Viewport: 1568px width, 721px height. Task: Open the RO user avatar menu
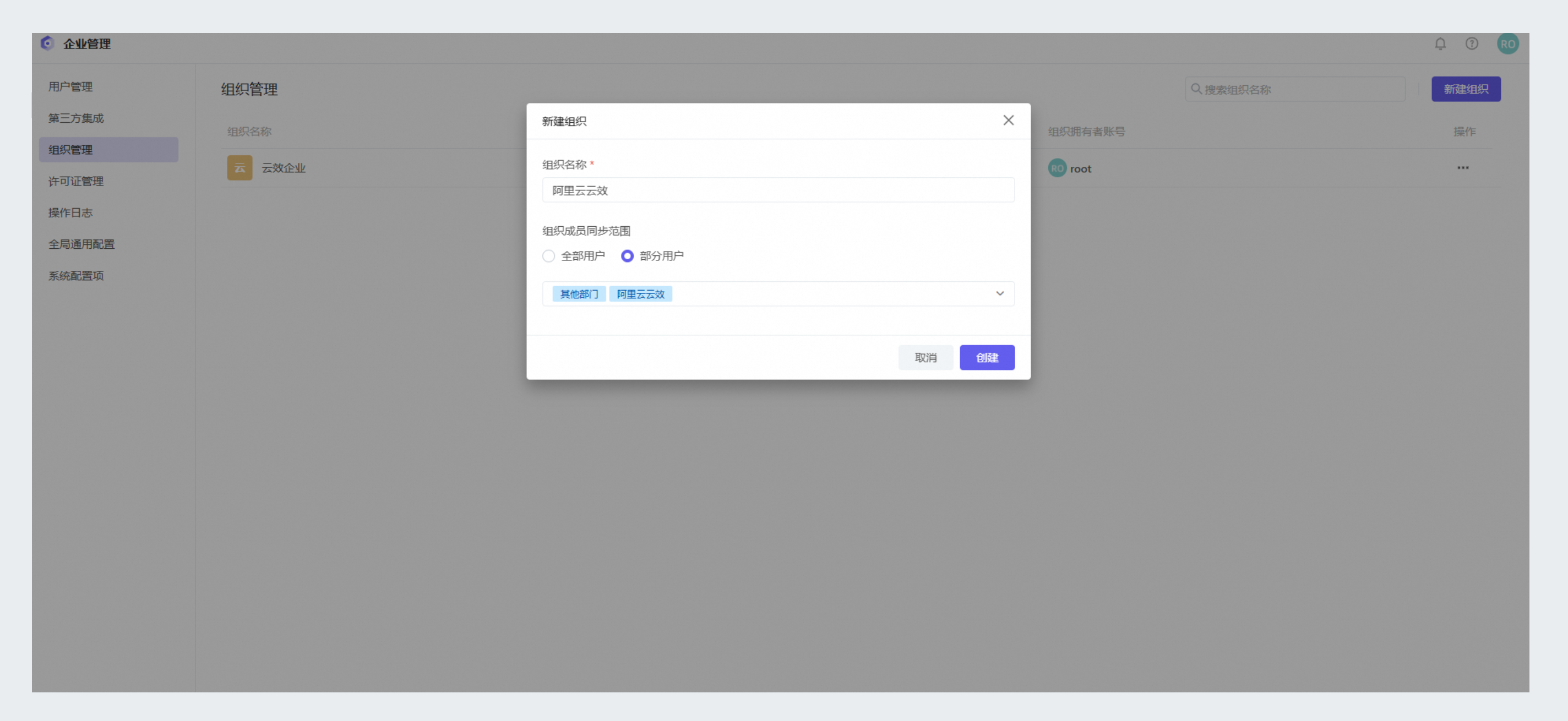(x=1507, y=44)
